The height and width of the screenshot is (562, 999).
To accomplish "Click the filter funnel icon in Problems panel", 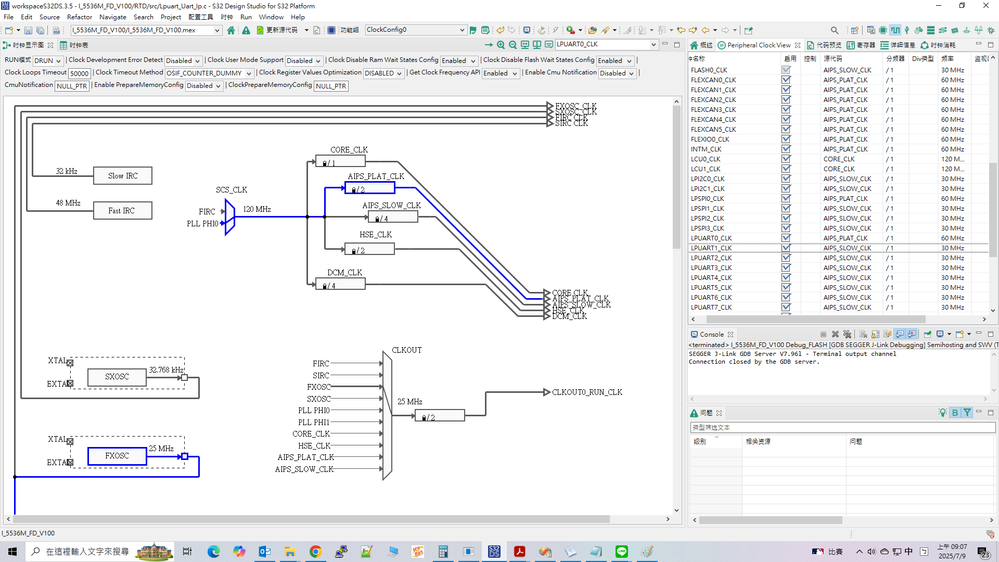I will pyautogui.click(x=967, y=412).
